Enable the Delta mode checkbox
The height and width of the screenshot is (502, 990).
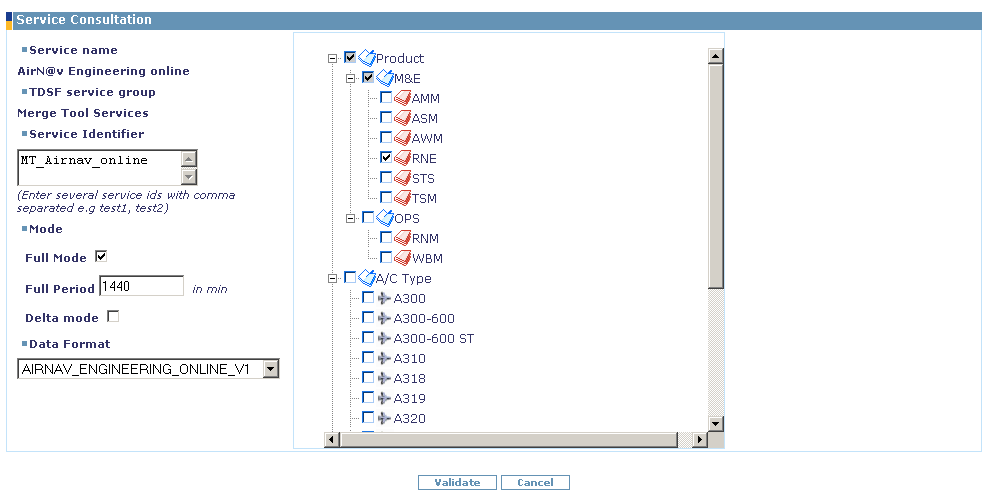coord(113,316)
